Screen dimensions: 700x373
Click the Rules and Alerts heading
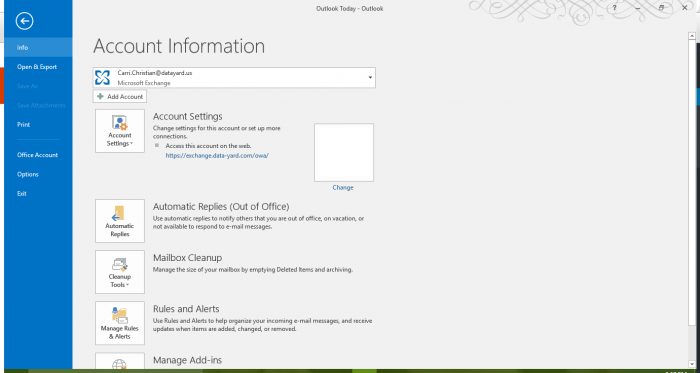[186, 309]
